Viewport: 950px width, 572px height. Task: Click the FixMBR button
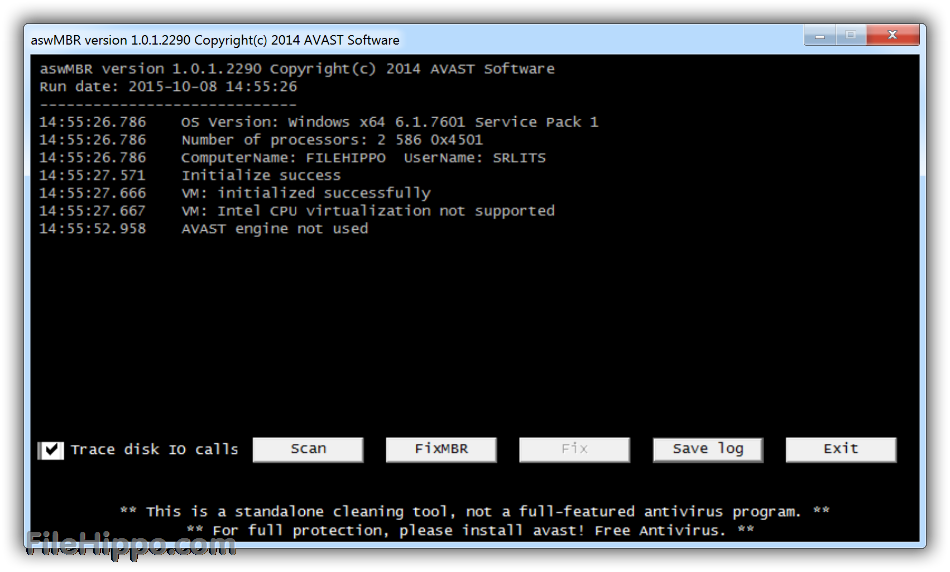[x=441, y=450]
